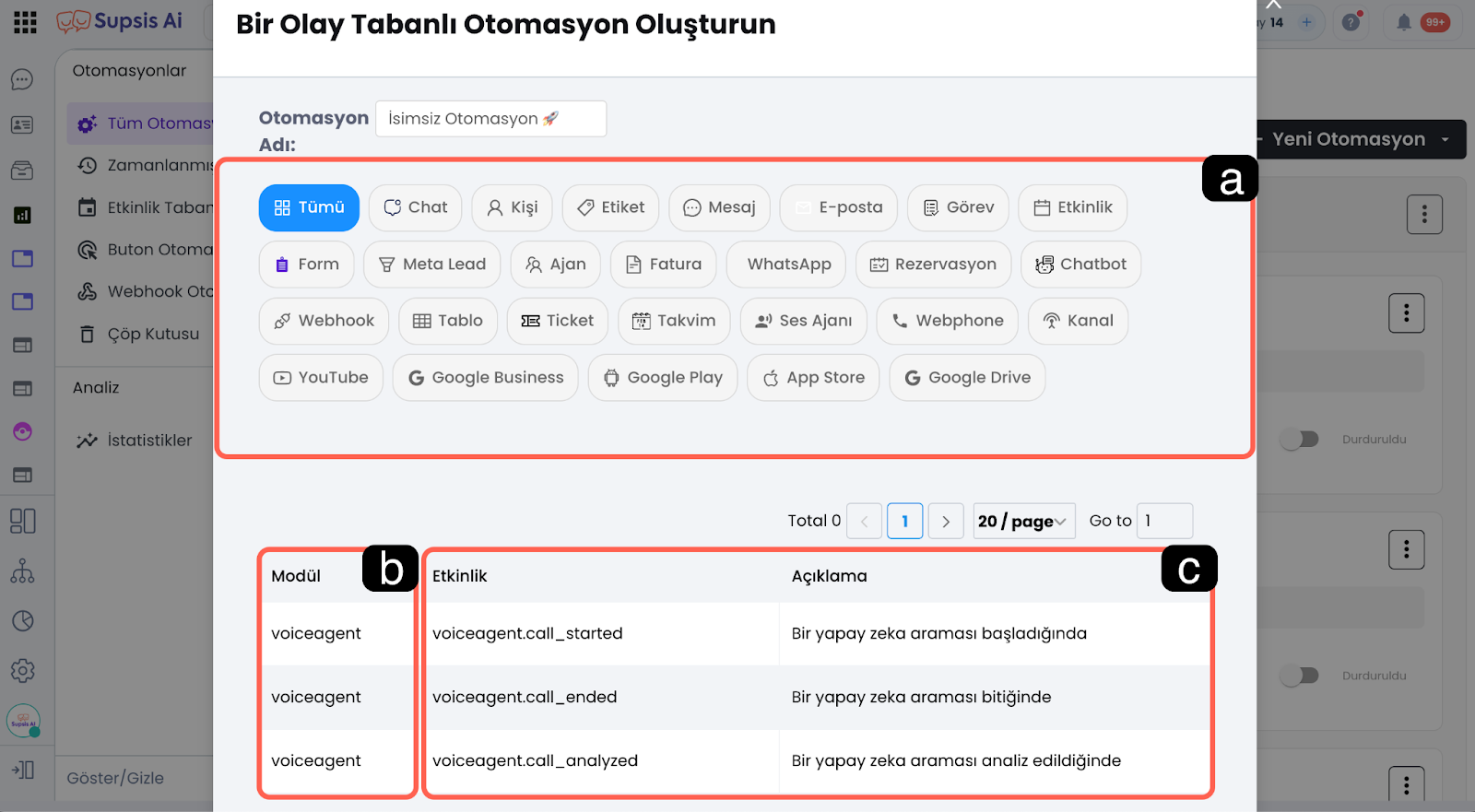
Task: Click the İstatistikler chart icon
Action: [88, 441]
